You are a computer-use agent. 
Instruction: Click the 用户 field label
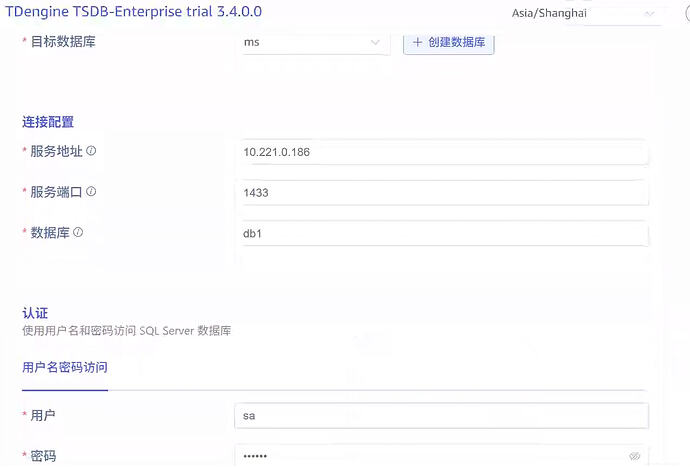pyautogui.click(x=43, y=415)
